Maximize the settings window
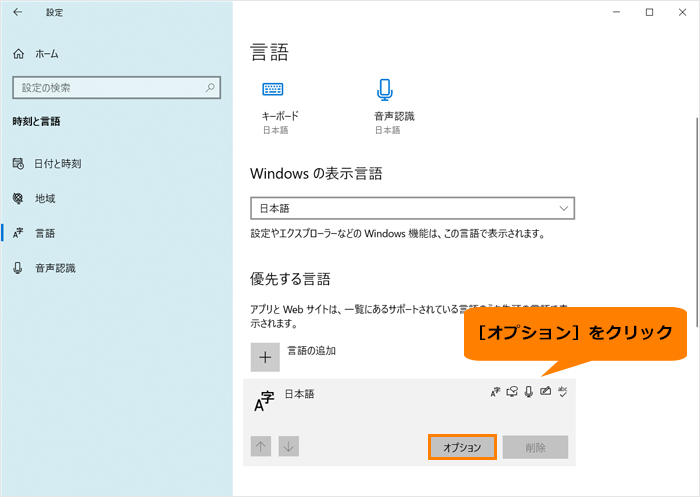Image resolution: width=700 pixels, height=497 pixels. point(650,12)
